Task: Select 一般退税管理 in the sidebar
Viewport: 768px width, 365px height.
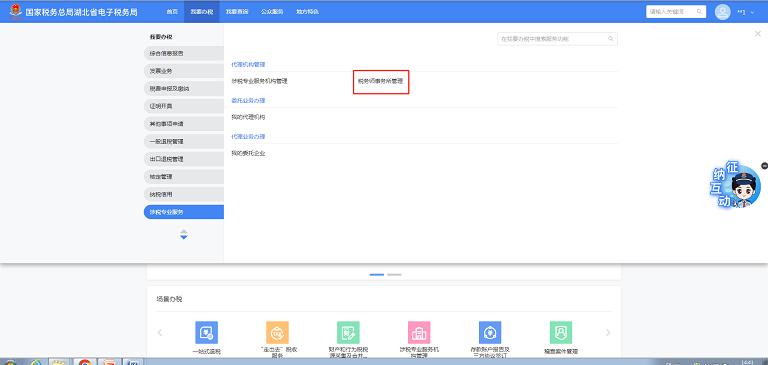Action: tap(184, 141)
